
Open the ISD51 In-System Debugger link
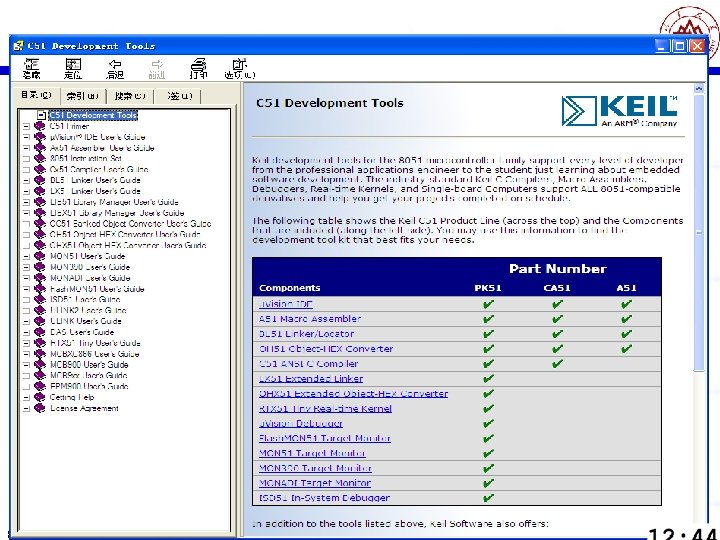click(x=324, y=498)
